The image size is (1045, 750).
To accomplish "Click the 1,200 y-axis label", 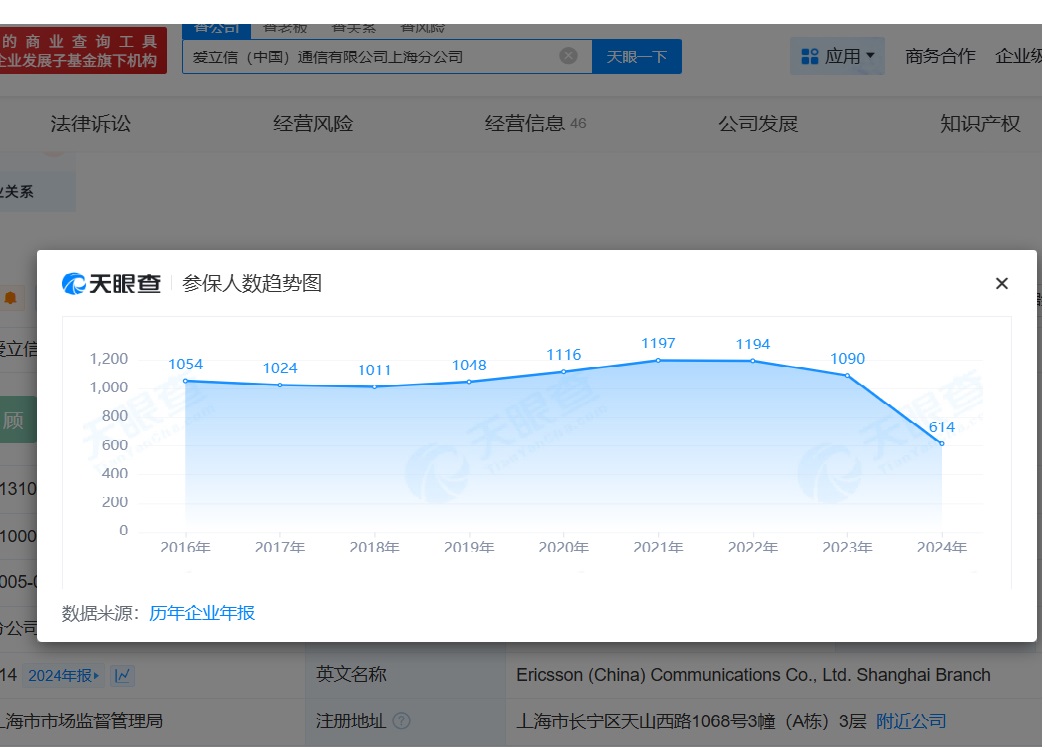I will pyautogui.click(x=109, y=359).
